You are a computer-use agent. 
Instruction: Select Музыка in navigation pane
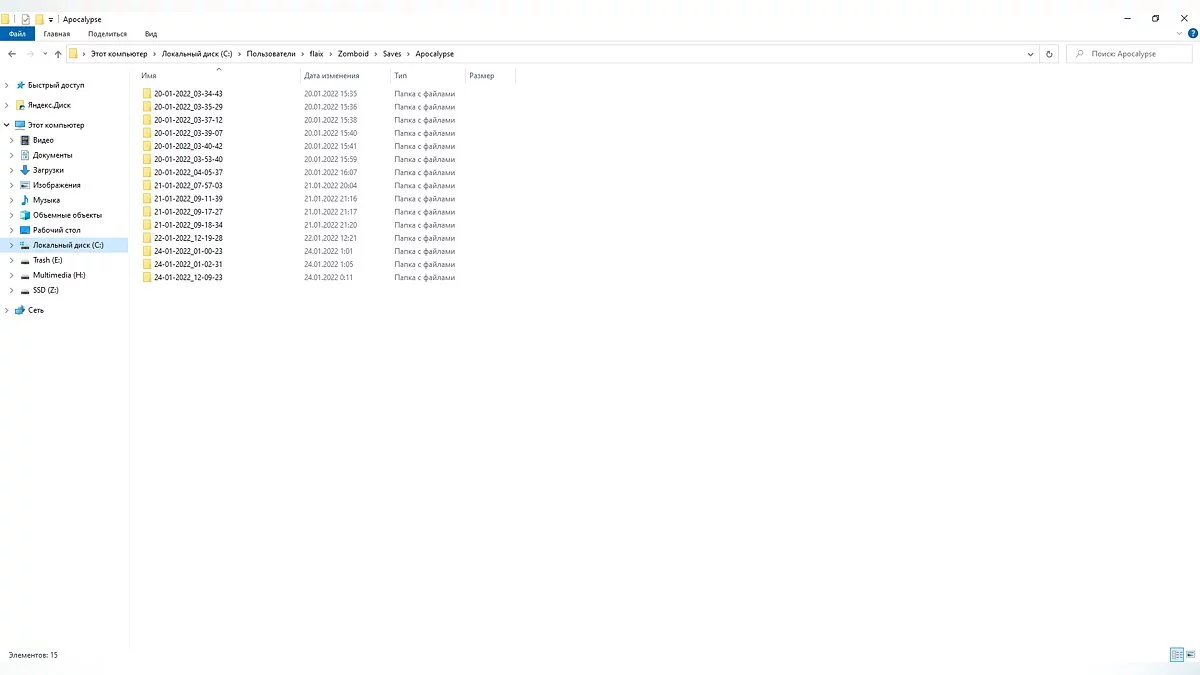(46, 200)
